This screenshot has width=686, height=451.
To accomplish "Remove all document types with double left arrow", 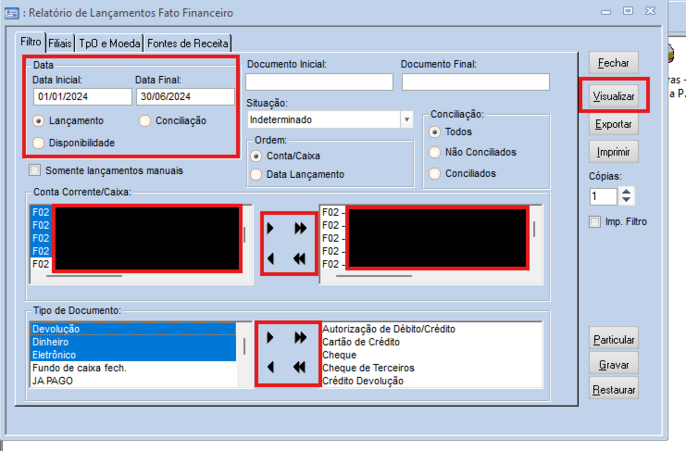I will [x=300, y=368].
